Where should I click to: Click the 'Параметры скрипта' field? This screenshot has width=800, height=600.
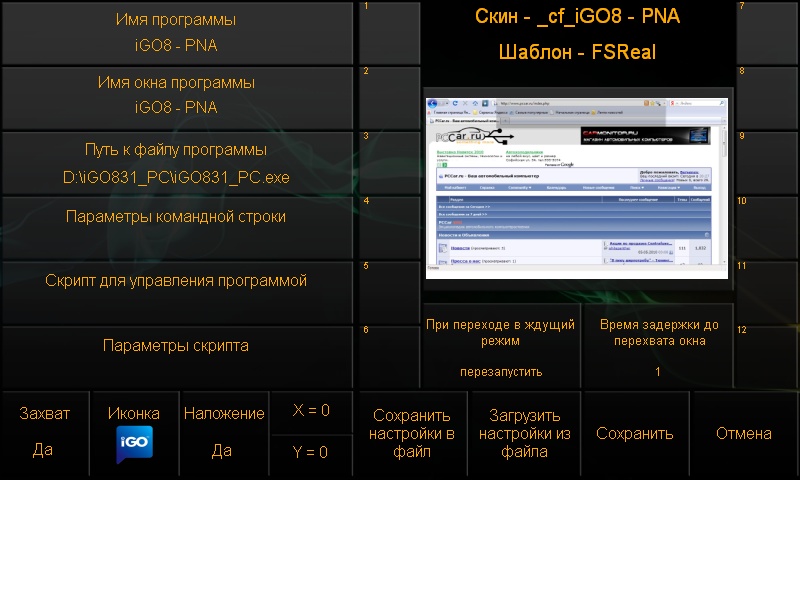[177, 357]
